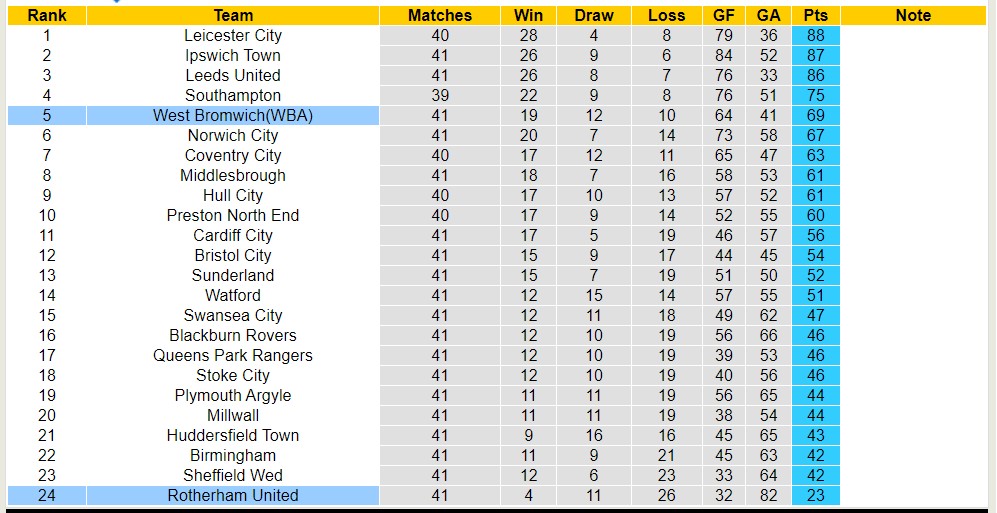Click the Matches column header
Image resolution: width=997 pixels, height=513 pixels.
coord(440,15)
